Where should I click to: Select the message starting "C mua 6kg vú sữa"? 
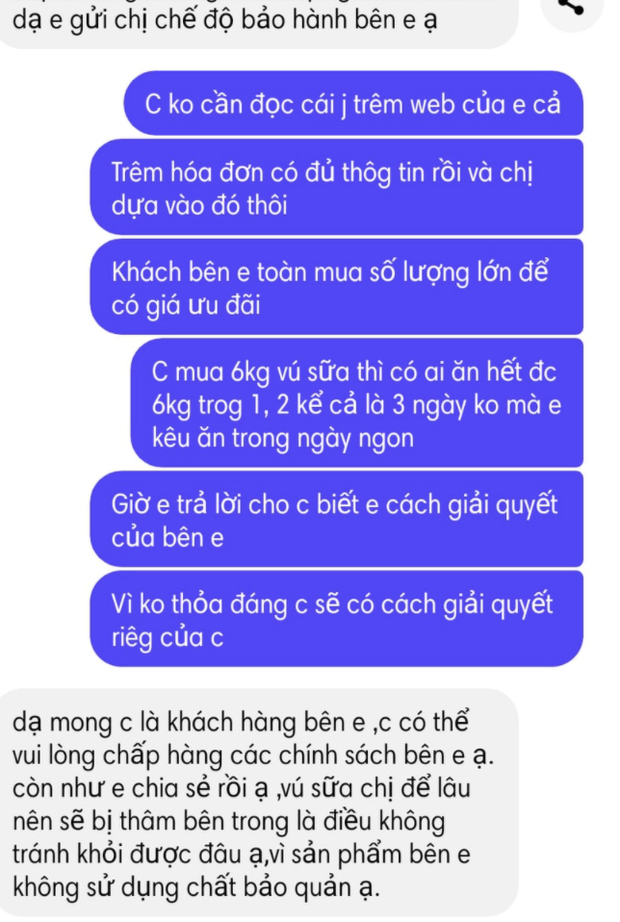[x=357, y=403]
